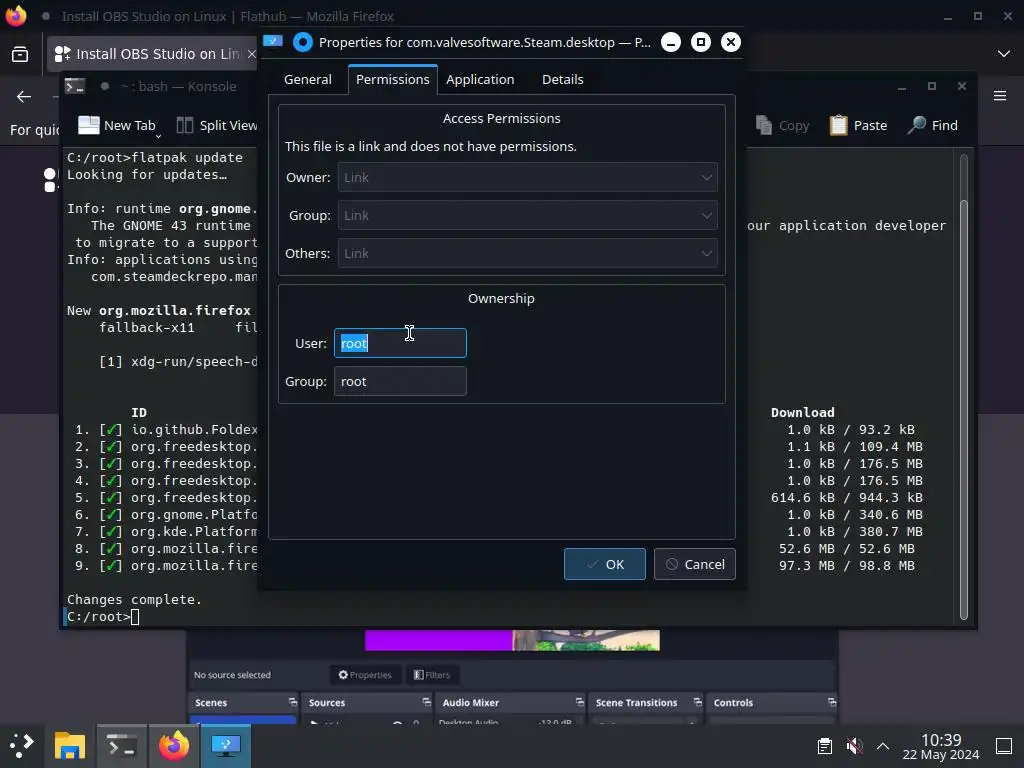Open Dolphin file manager from taskbar
Screen dimensions: 1024x768
70,745
